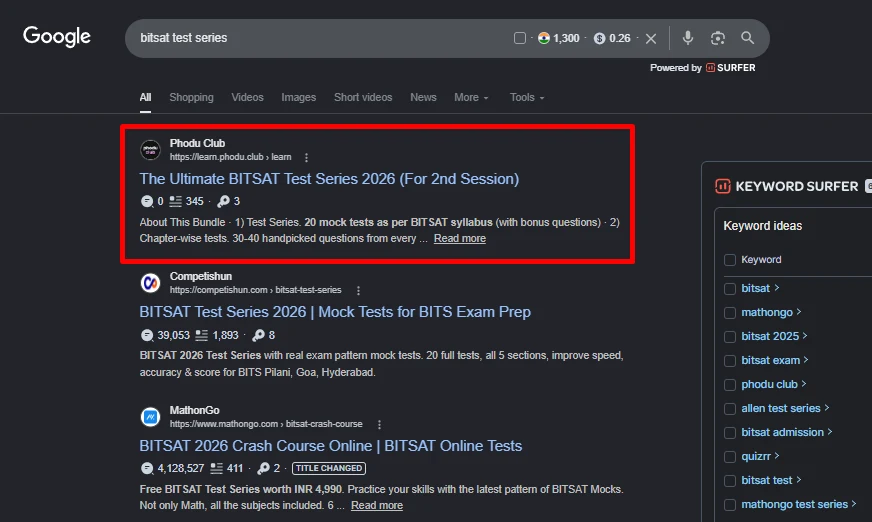Tick the Keyword header select-all checkbox
Screen dimensions: 872x522
730,260
